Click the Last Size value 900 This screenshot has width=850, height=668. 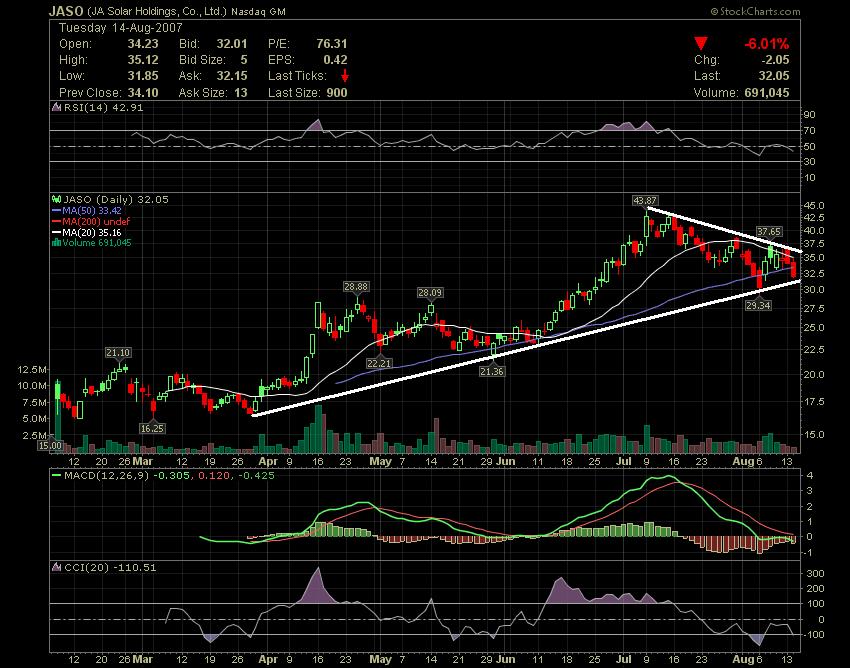[337, 93]
